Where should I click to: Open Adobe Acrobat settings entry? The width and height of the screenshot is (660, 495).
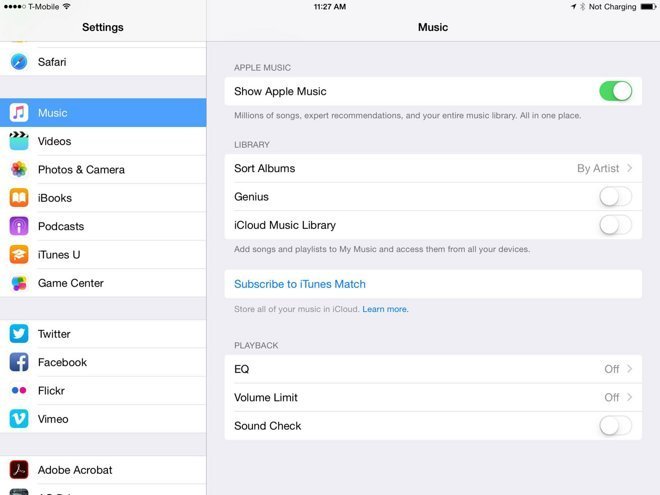pyautogui.click(x=75, y=470)
